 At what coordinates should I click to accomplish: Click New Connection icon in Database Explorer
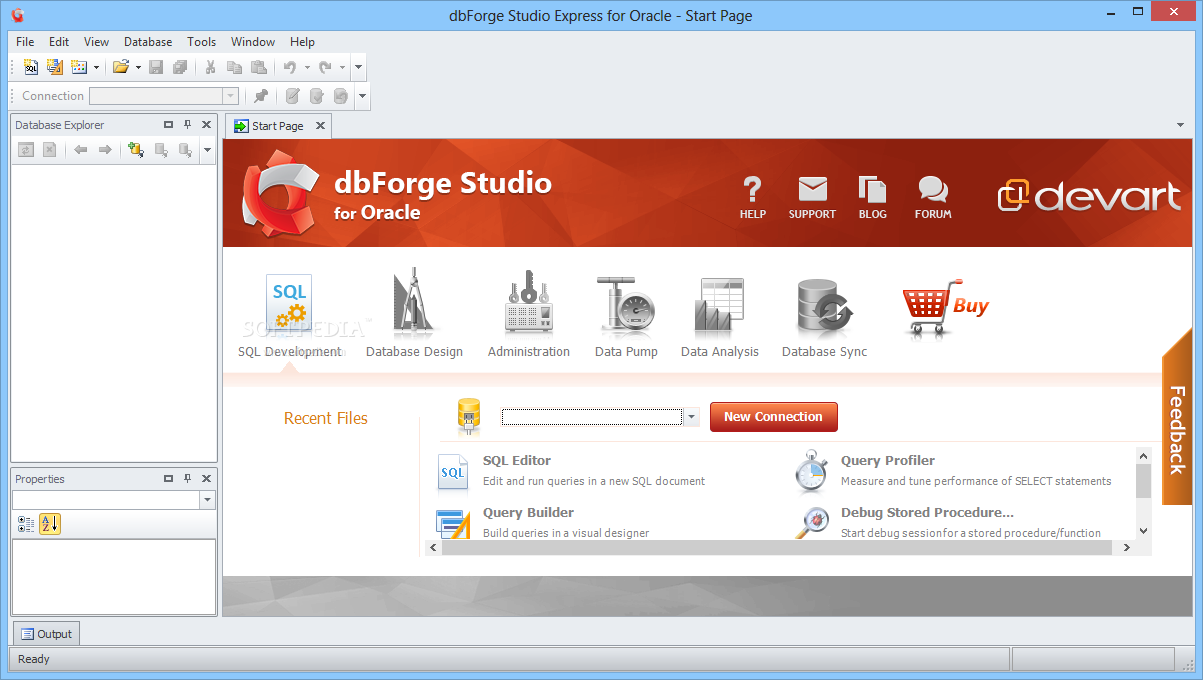pos(136,150)
